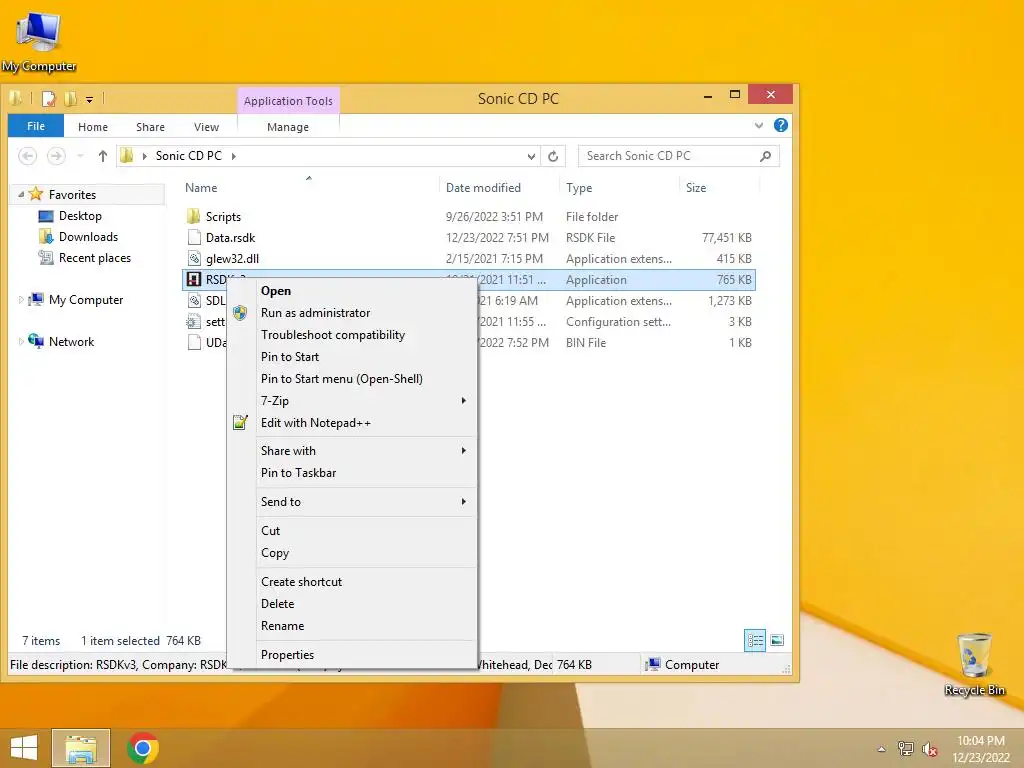Open the Customize Quick Access Toolbar dropdown
Image resolution: width=1024 pixels, height=768 pixels.
89,100
